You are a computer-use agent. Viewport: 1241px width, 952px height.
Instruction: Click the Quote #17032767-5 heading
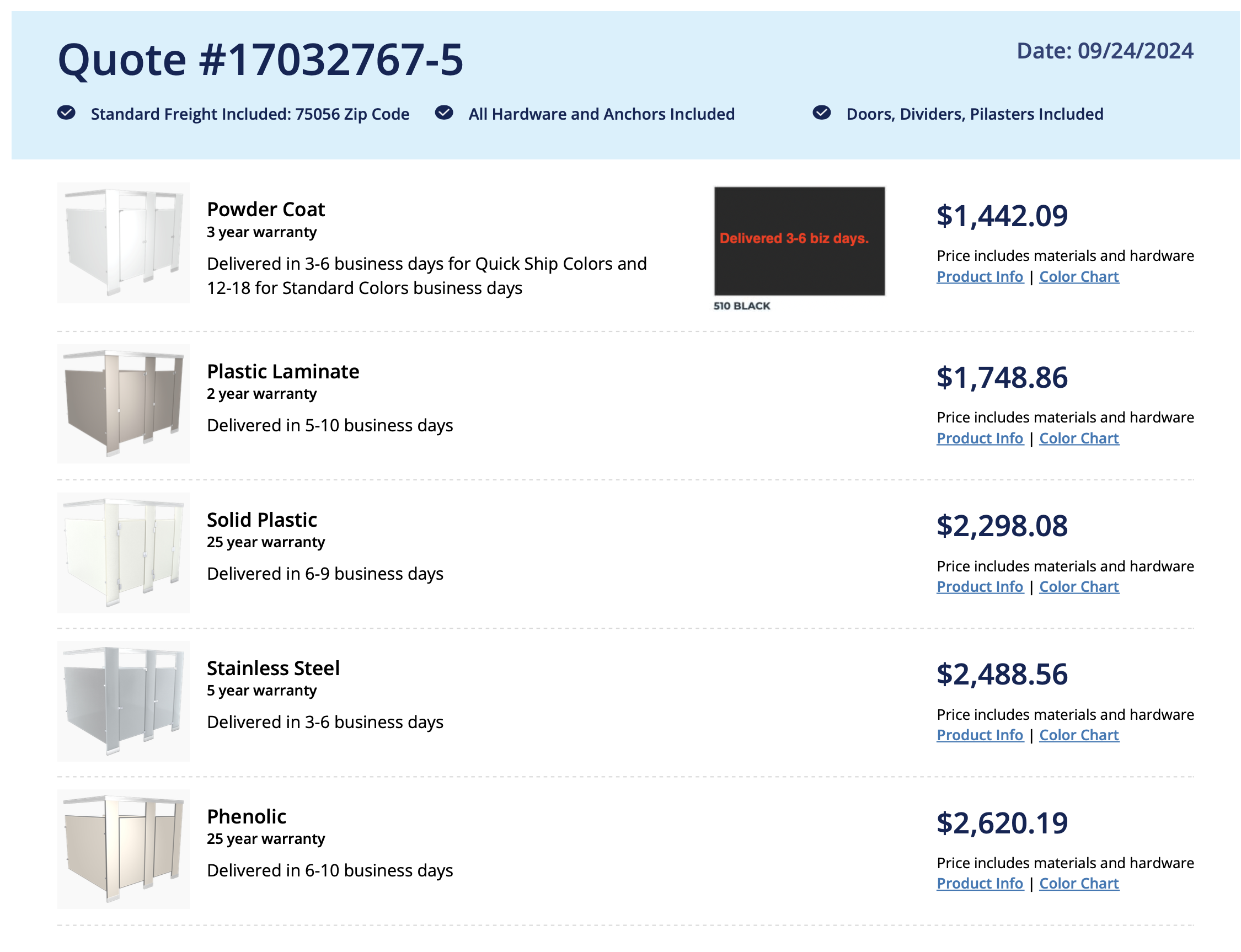tap(260, 60)
